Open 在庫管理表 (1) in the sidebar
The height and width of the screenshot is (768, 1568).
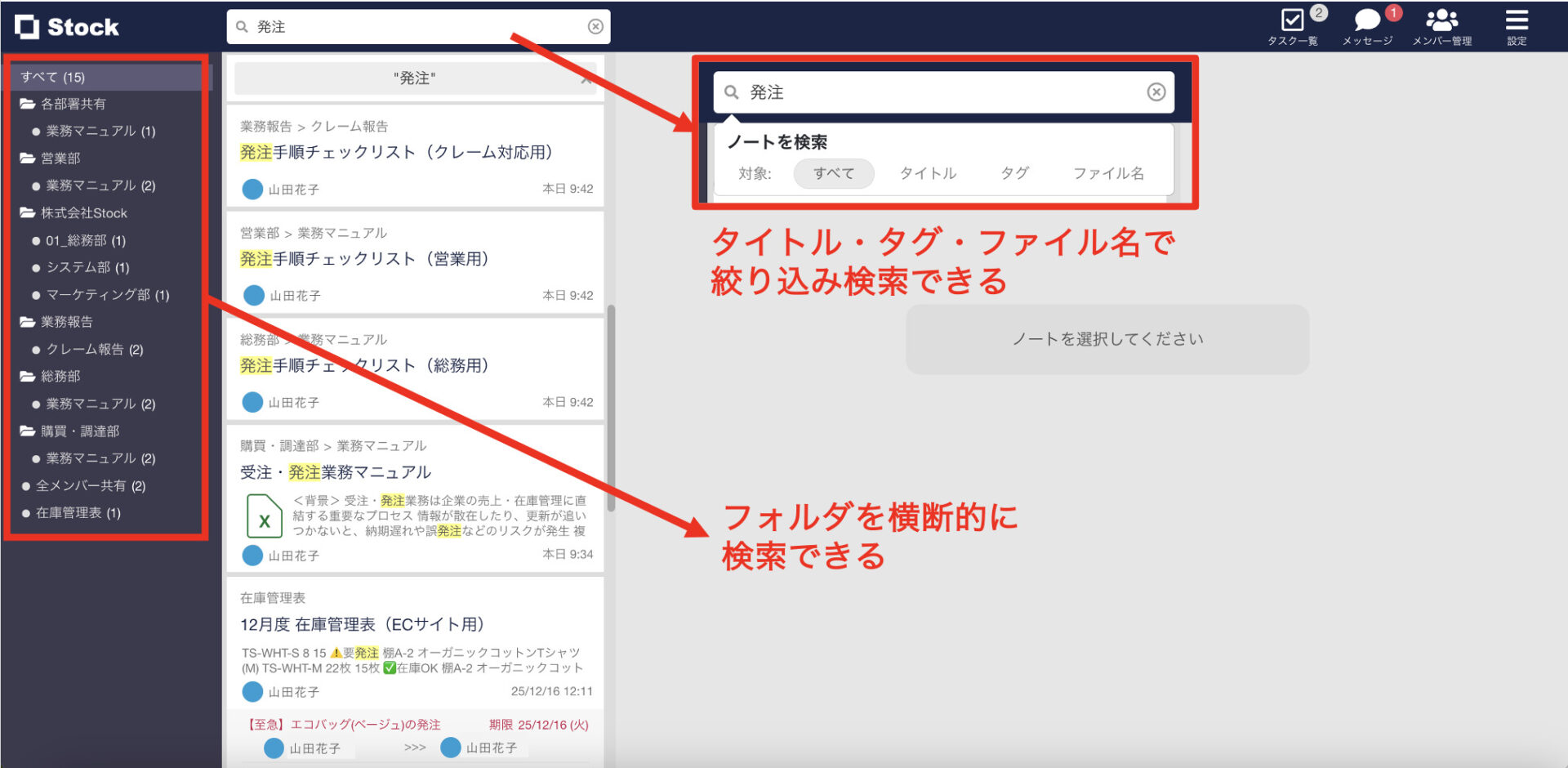(x=78, y=512)
